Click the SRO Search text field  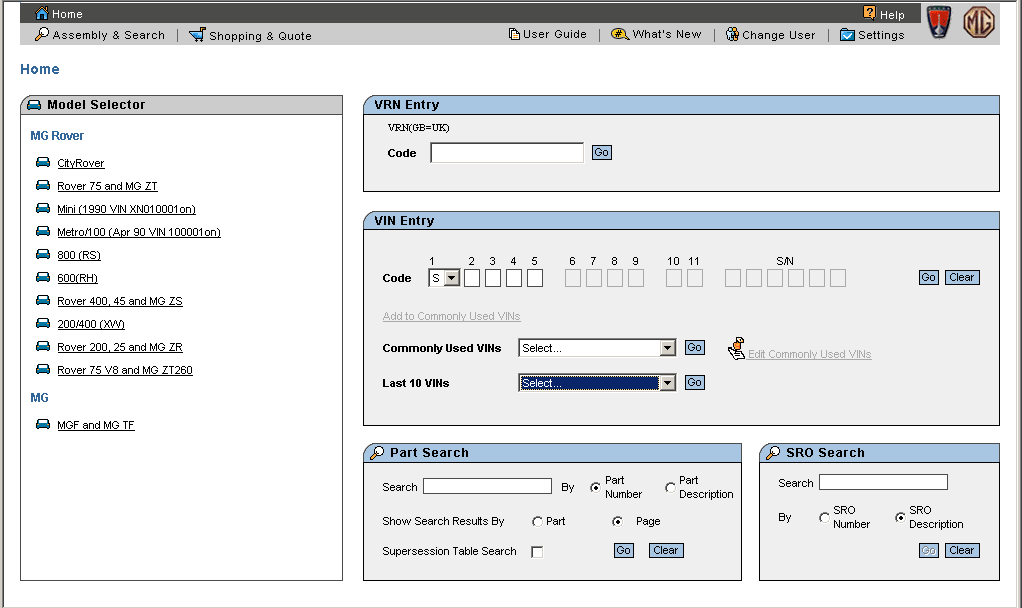(x=883, y=482)
